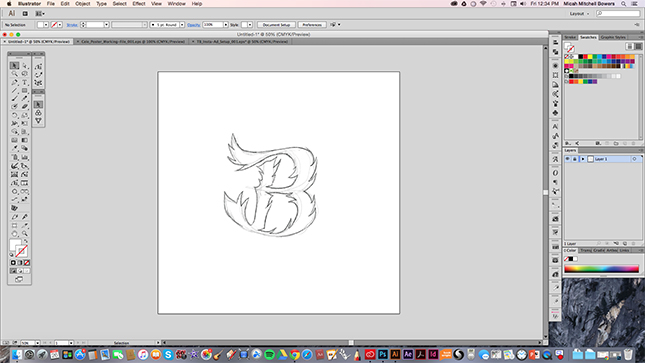The width and height of the screenshot is (645, 363).
Task: Select the Pencil tool
Action: (25, 99)
